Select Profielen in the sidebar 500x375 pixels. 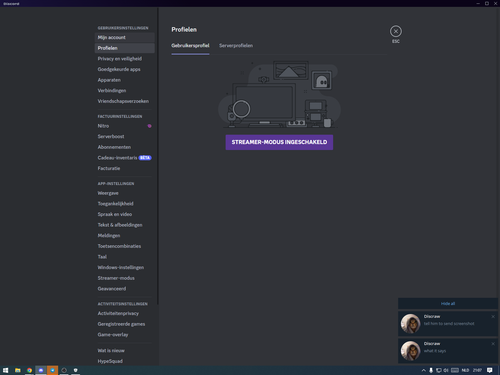pos(125,48)
